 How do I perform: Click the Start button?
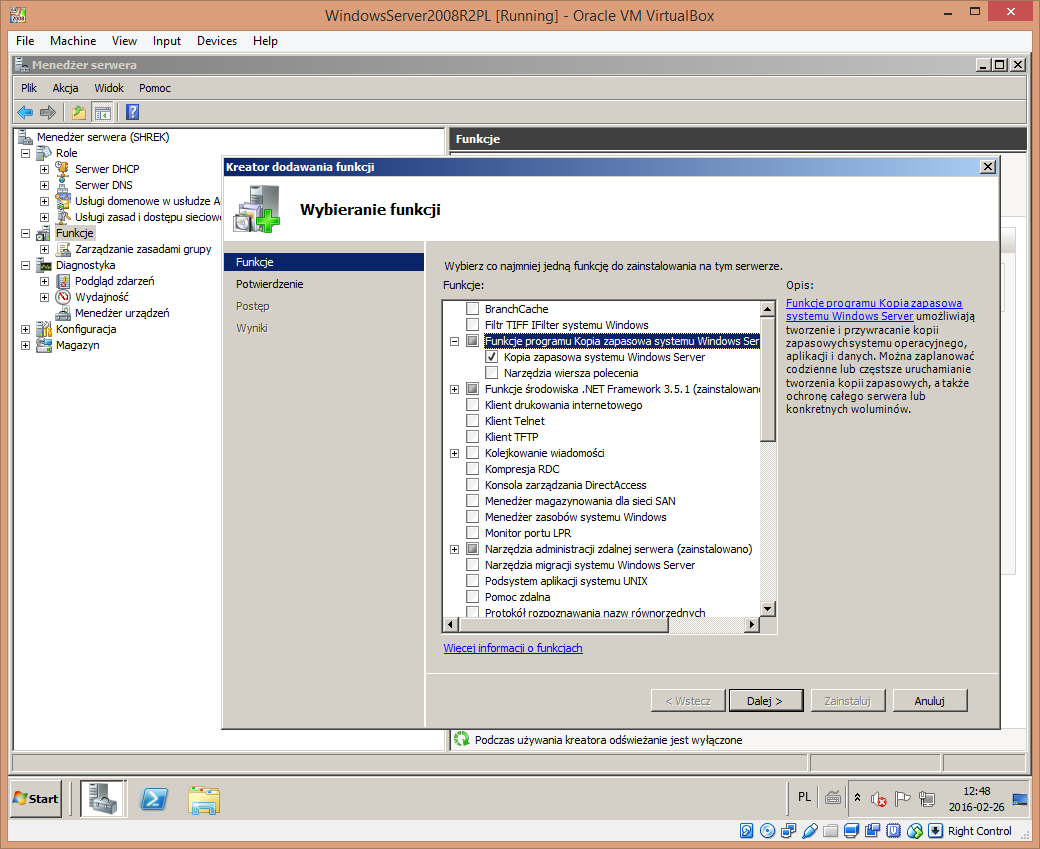coord(36,799)
